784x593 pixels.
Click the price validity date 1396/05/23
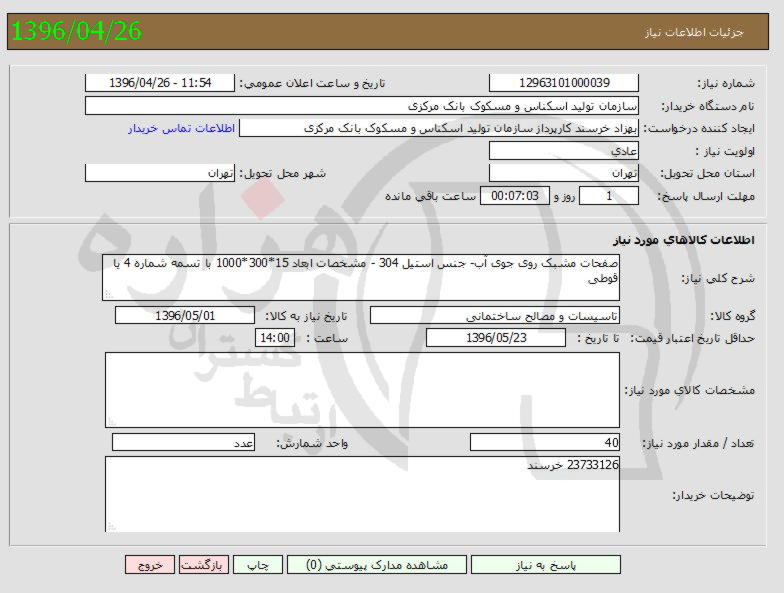click(495, 338)
